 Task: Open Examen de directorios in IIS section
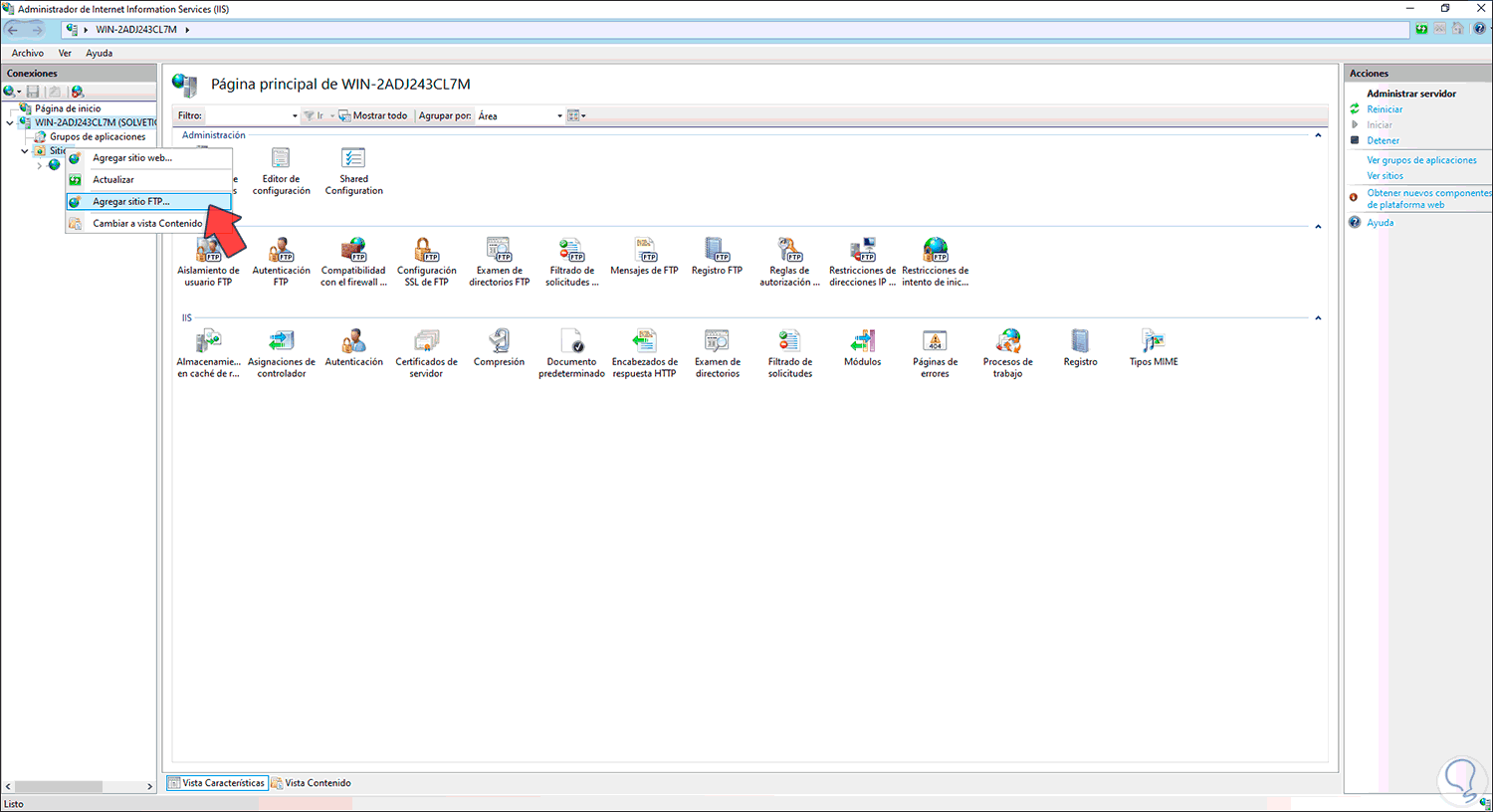pos(717,354)
